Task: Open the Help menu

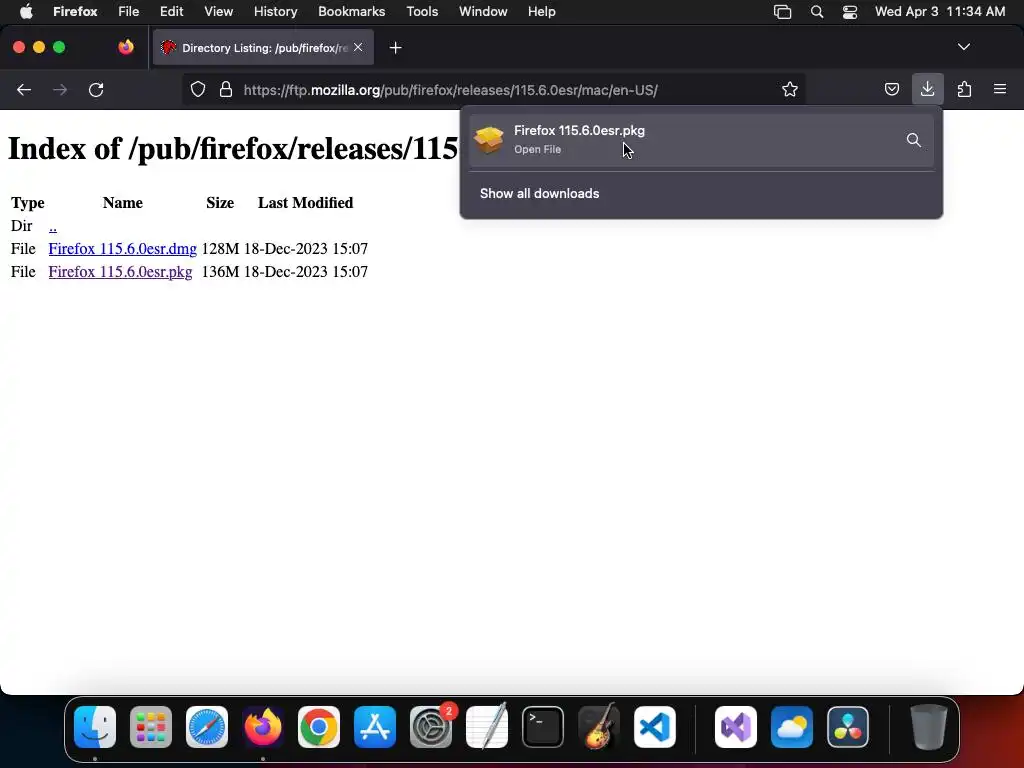Action: coord(541,11)
